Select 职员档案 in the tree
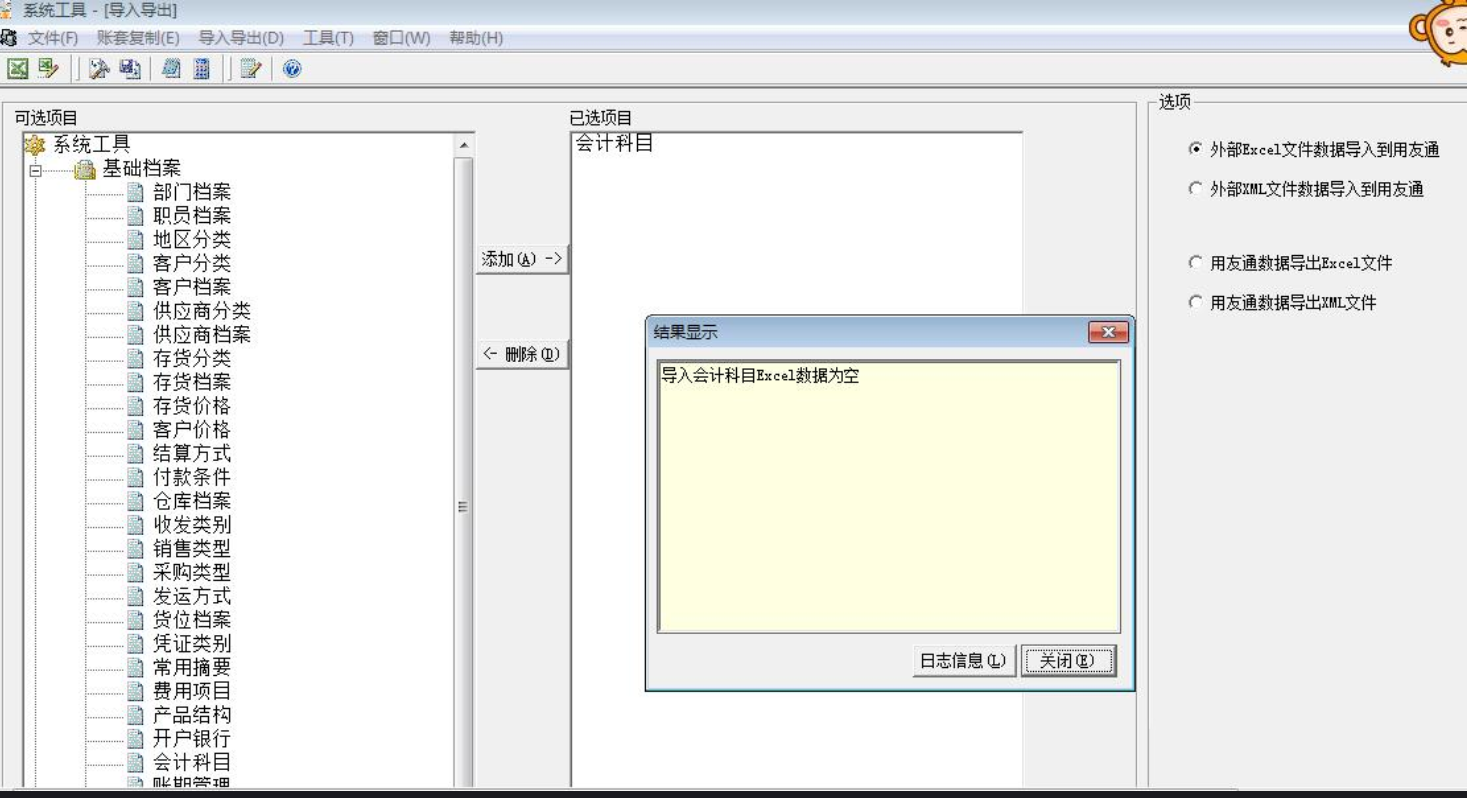Viewport: 1467px width, 798px height. click(x=192, y=216)
